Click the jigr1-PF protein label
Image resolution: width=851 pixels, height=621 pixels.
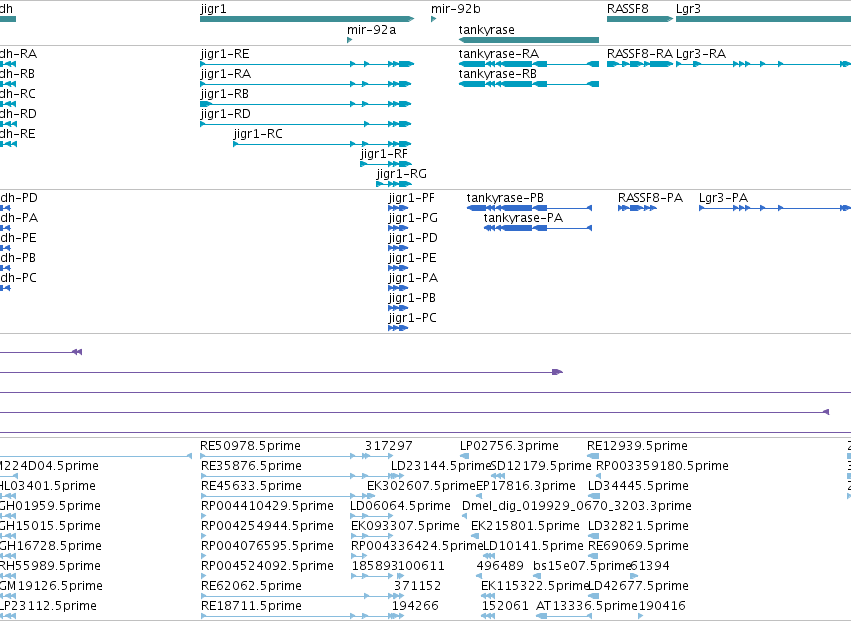tap(411, 198)
